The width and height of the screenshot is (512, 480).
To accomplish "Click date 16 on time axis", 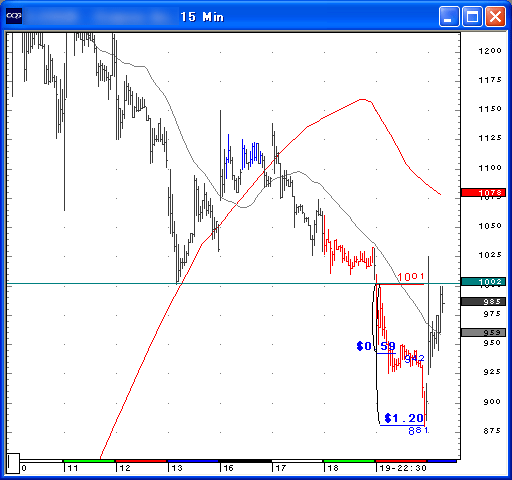I will [228, 468].
